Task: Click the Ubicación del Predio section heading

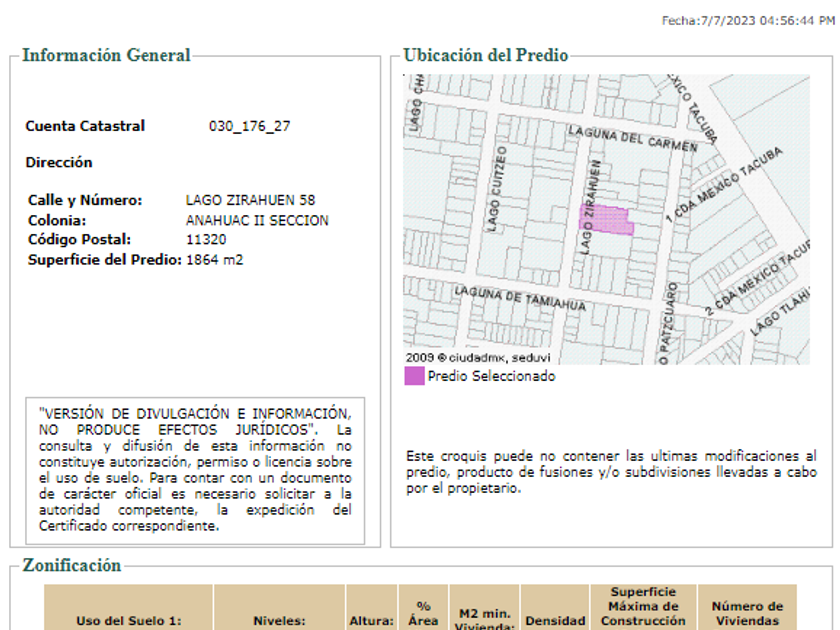Action: (485, 55)
